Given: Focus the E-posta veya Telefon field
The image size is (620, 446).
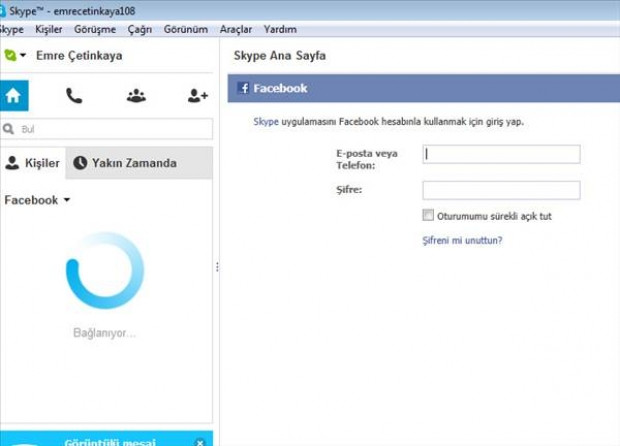Looking at the screenshot, I should pos(501,154).
